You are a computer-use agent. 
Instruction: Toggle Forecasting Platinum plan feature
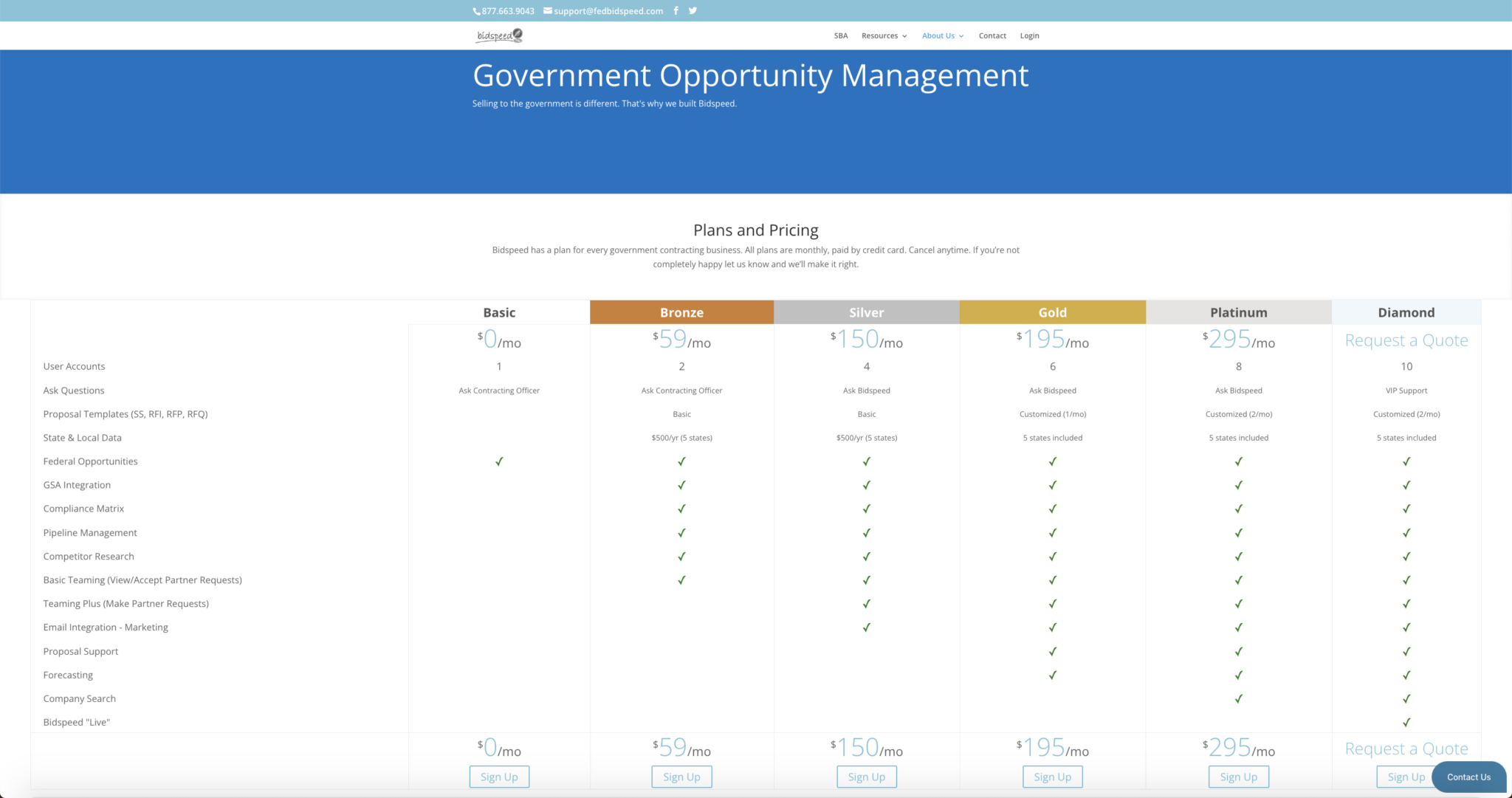(x=1237, y=674)
